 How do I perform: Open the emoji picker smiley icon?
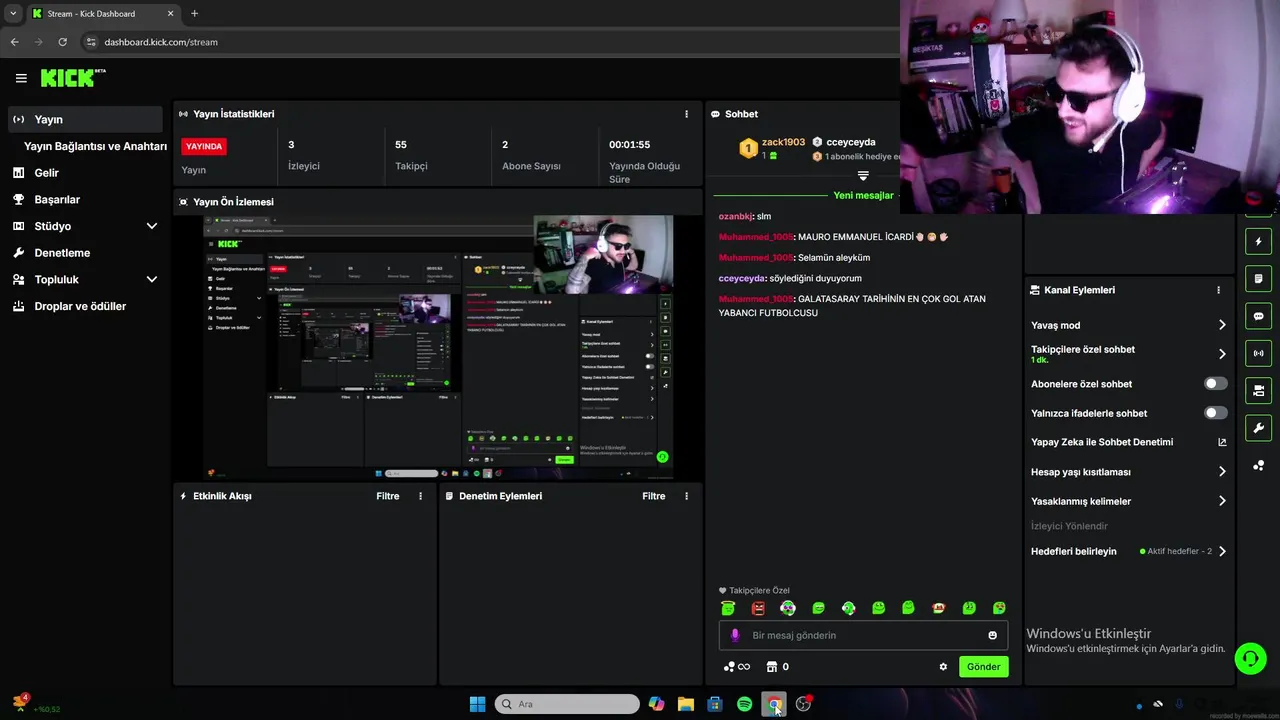(992, 635)
